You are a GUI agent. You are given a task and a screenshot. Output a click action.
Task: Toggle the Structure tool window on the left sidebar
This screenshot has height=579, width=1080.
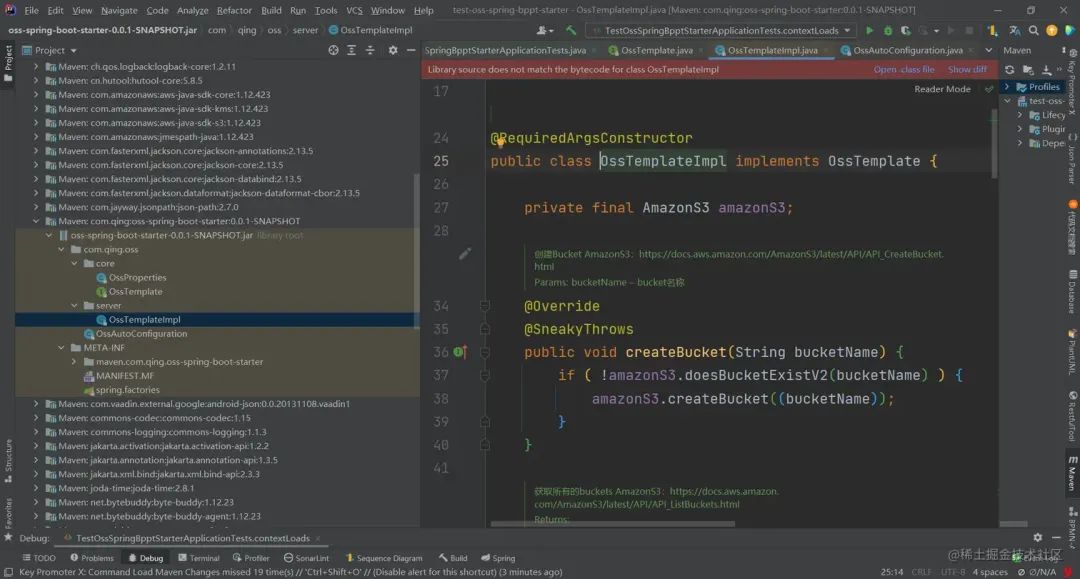point(8,460)
